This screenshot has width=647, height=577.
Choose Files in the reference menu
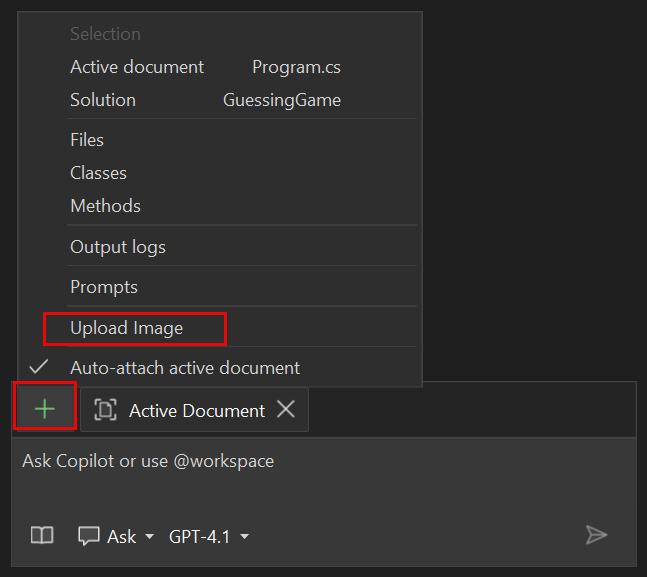87,140
